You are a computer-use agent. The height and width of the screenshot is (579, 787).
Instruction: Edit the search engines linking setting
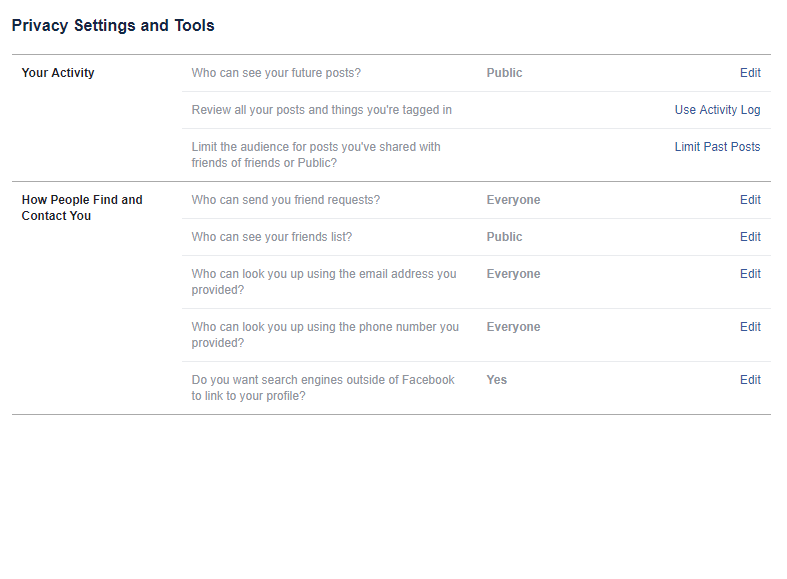click(750, 380)
